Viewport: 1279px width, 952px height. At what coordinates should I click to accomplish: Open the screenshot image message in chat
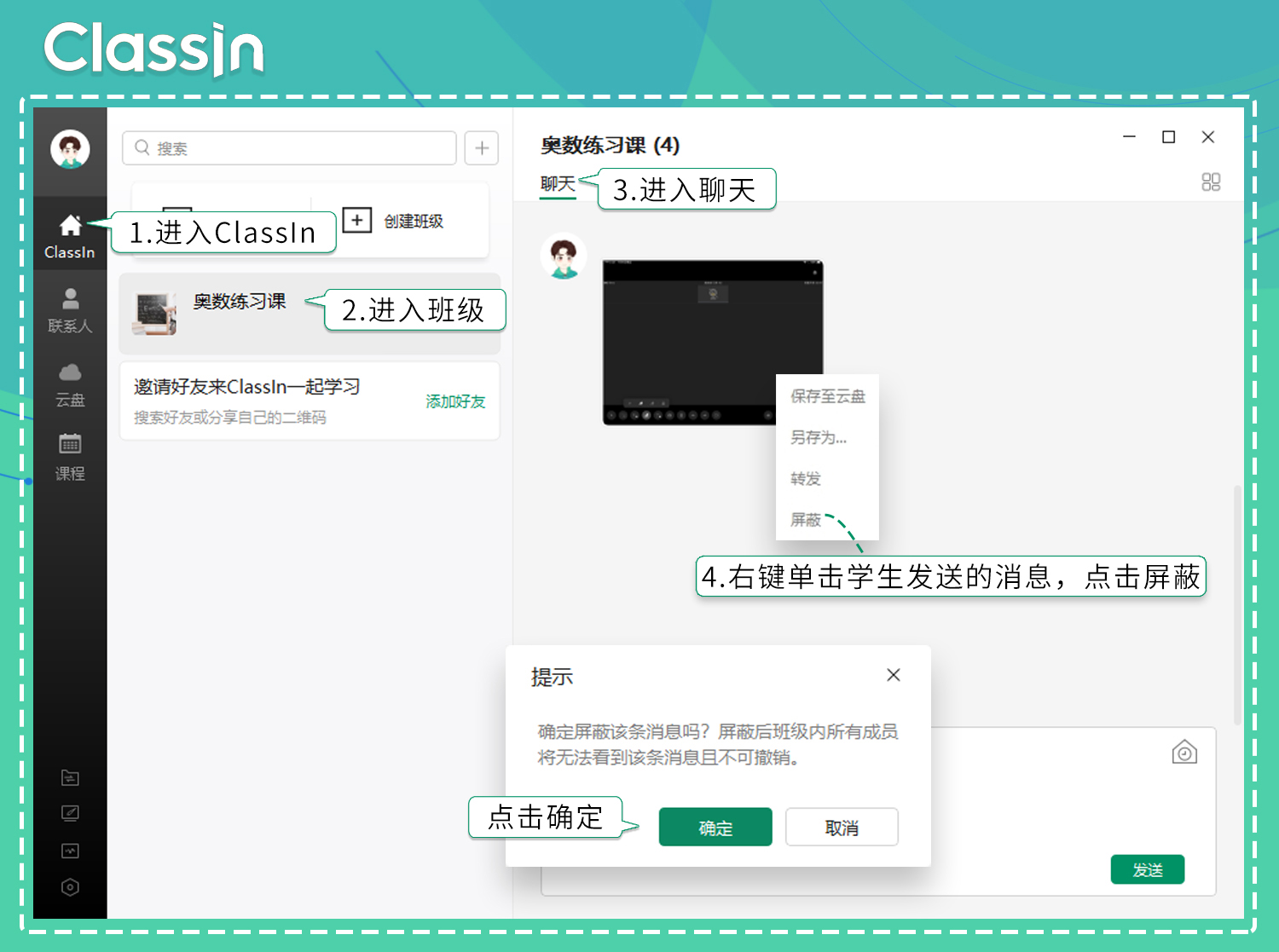click(713, 343)
